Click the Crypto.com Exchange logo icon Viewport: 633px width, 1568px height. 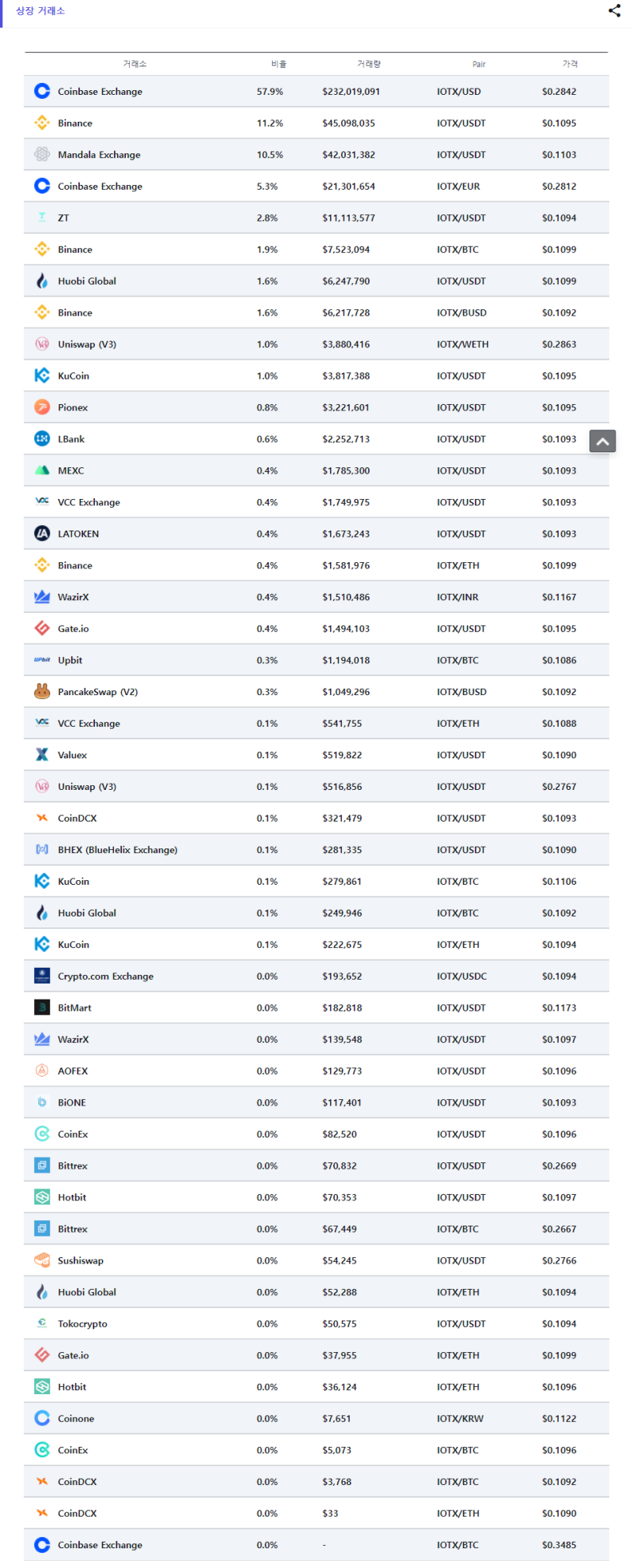pyautogui.click(x=42, y=977)
